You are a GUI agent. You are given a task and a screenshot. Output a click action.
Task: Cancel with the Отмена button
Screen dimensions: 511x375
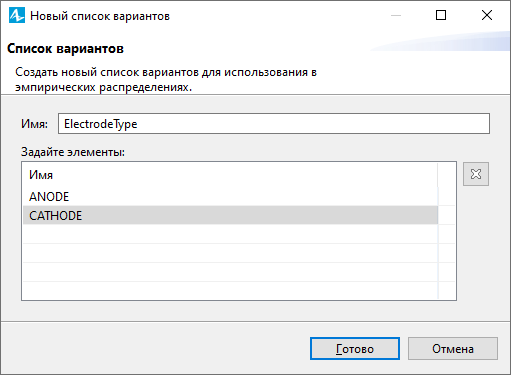453,349
